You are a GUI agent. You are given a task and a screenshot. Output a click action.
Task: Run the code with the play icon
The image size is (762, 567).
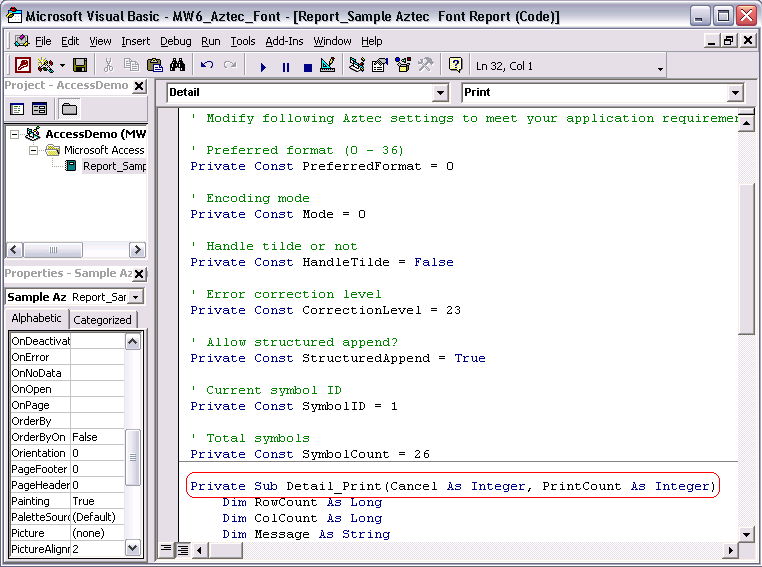coord(263,67)
